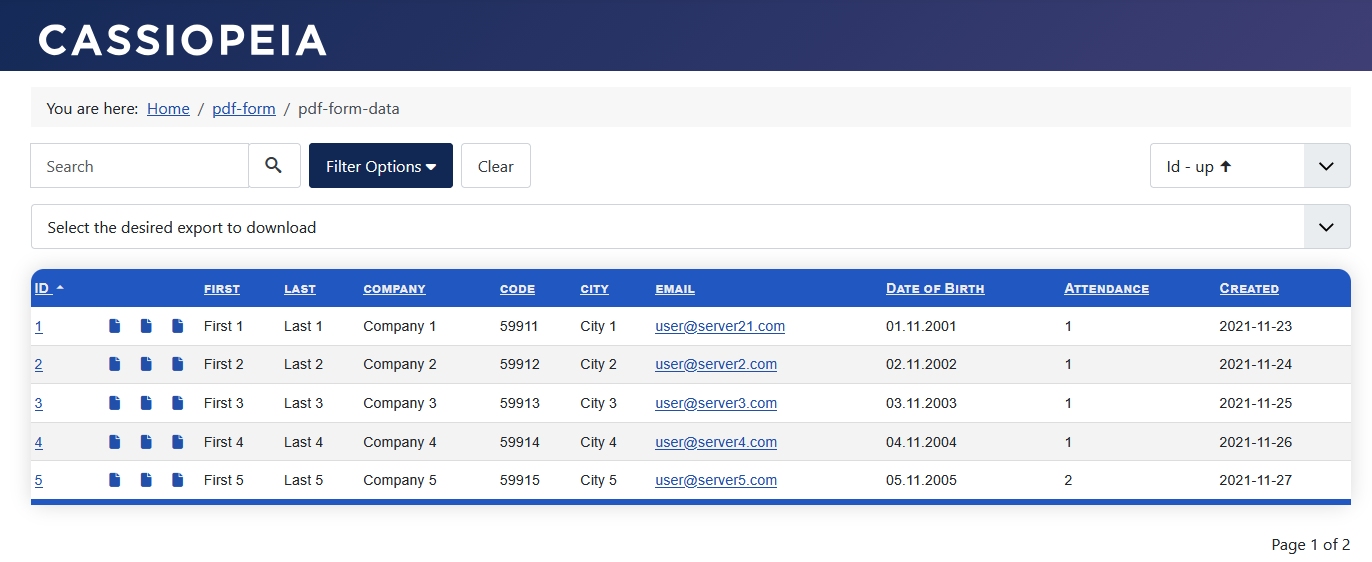
Task: Click the code value 59911
Action: (x=520, y=326)
